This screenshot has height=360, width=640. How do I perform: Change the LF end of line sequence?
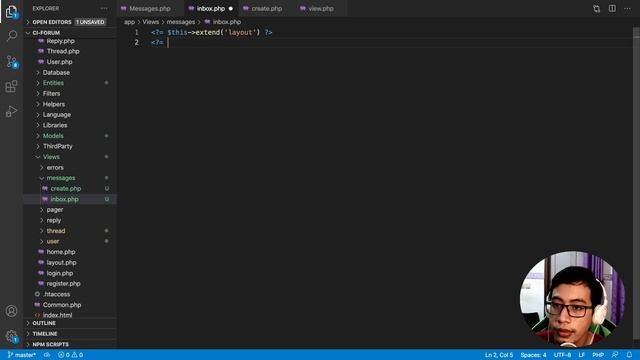click(x=582, y=355)
